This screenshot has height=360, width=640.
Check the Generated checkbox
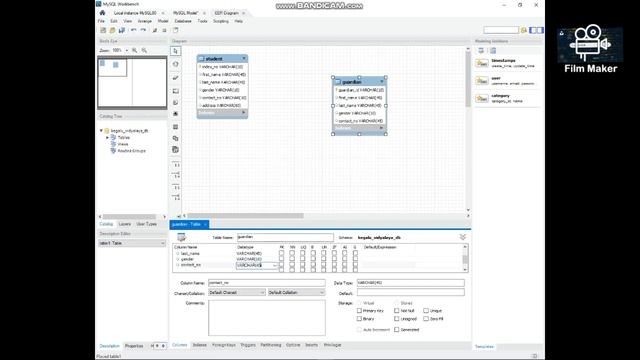[396, 329]
